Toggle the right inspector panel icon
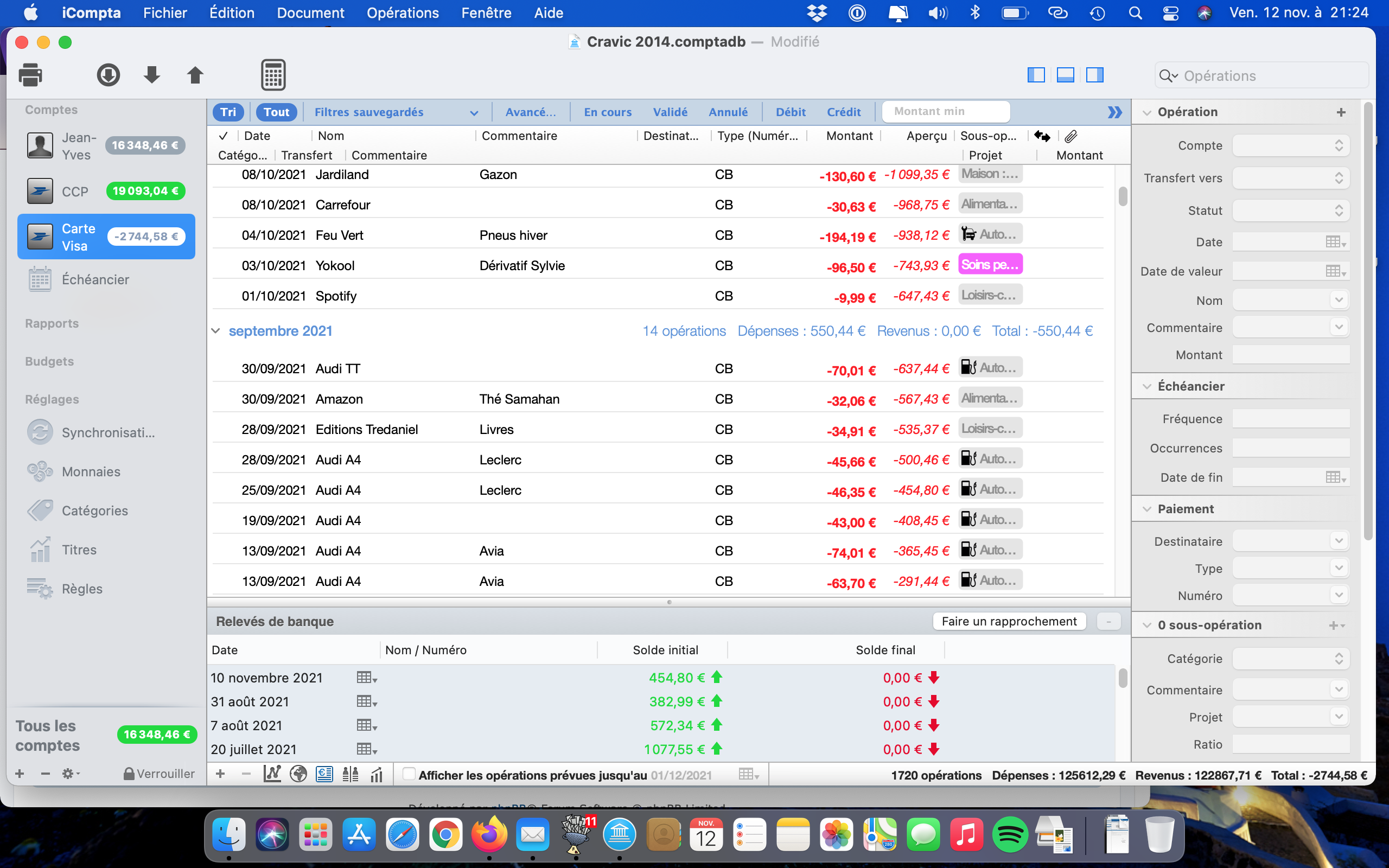 [x=1094, y=75]
